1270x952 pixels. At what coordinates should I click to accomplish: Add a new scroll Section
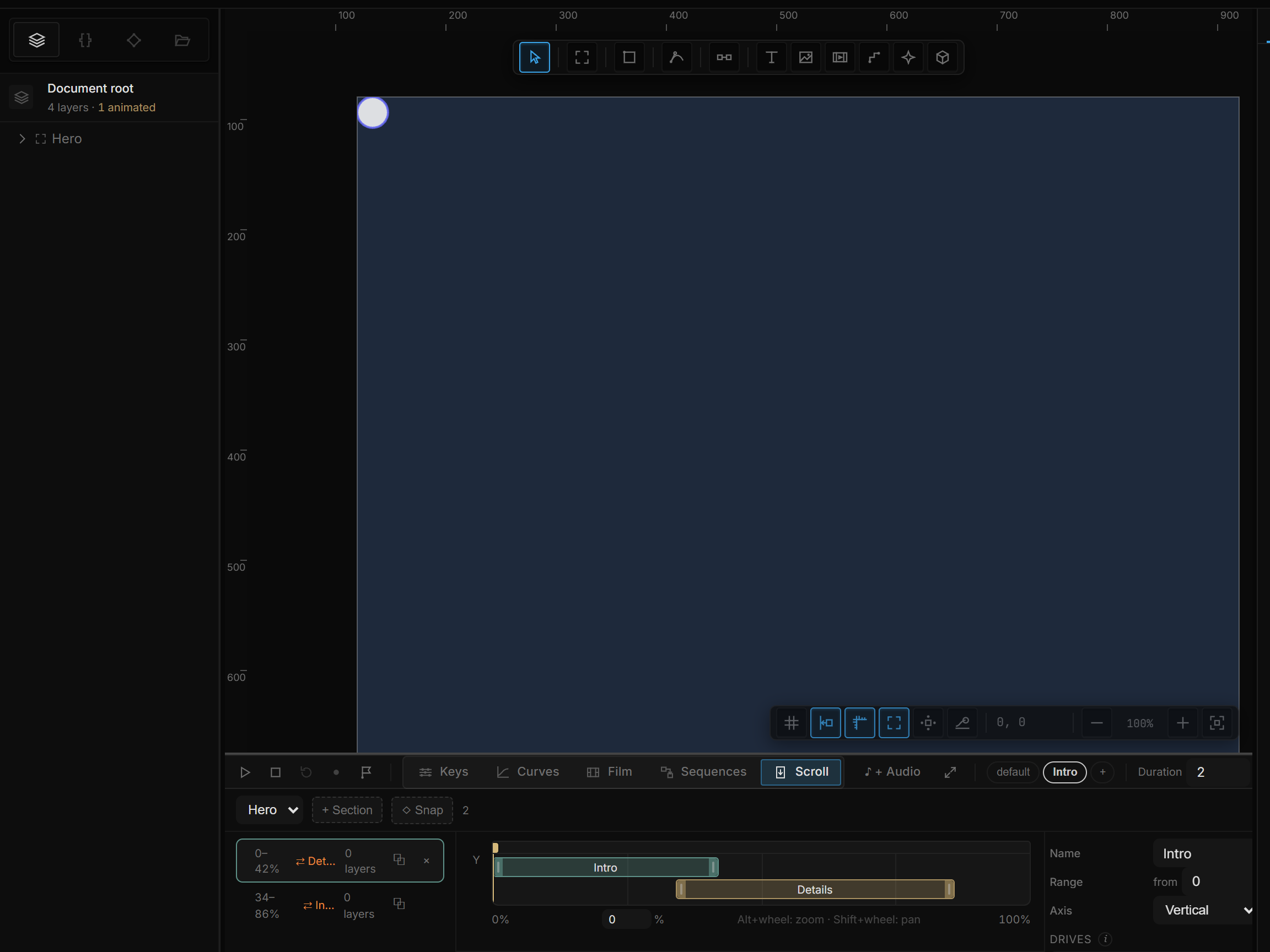pyautogui.click(x=347, y=810)
